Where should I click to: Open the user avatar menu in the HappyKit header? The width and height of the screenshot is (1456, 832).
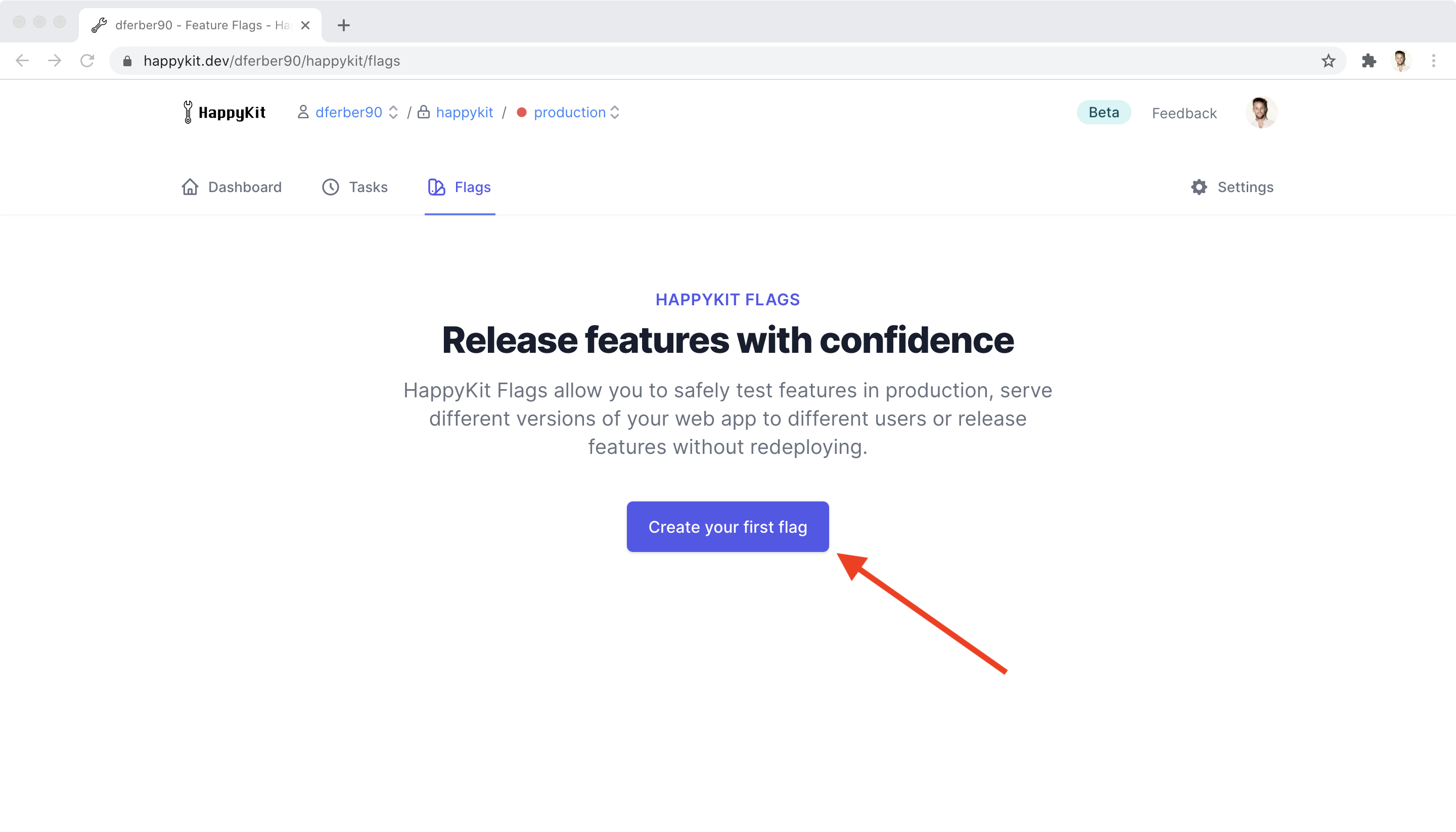click(x=1261, y=113)
